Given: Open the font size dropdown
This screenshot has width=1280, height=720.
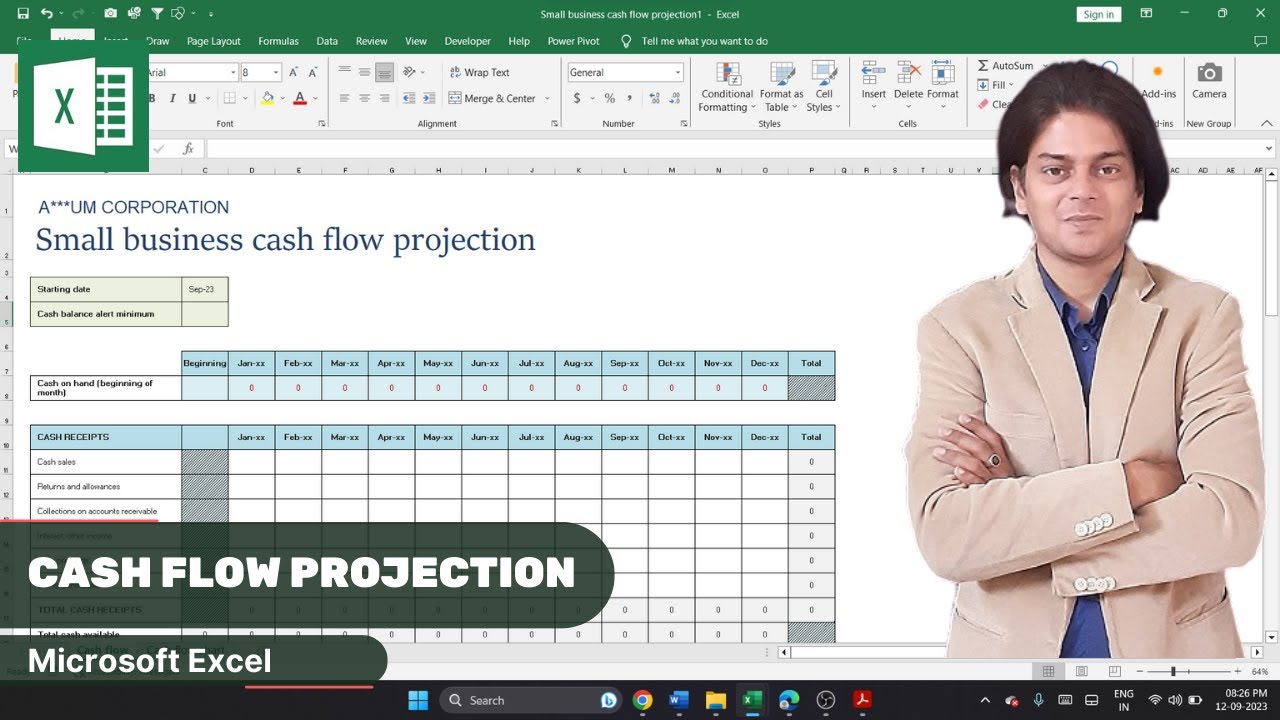Looking at the screenshot, I should [276, 72].
